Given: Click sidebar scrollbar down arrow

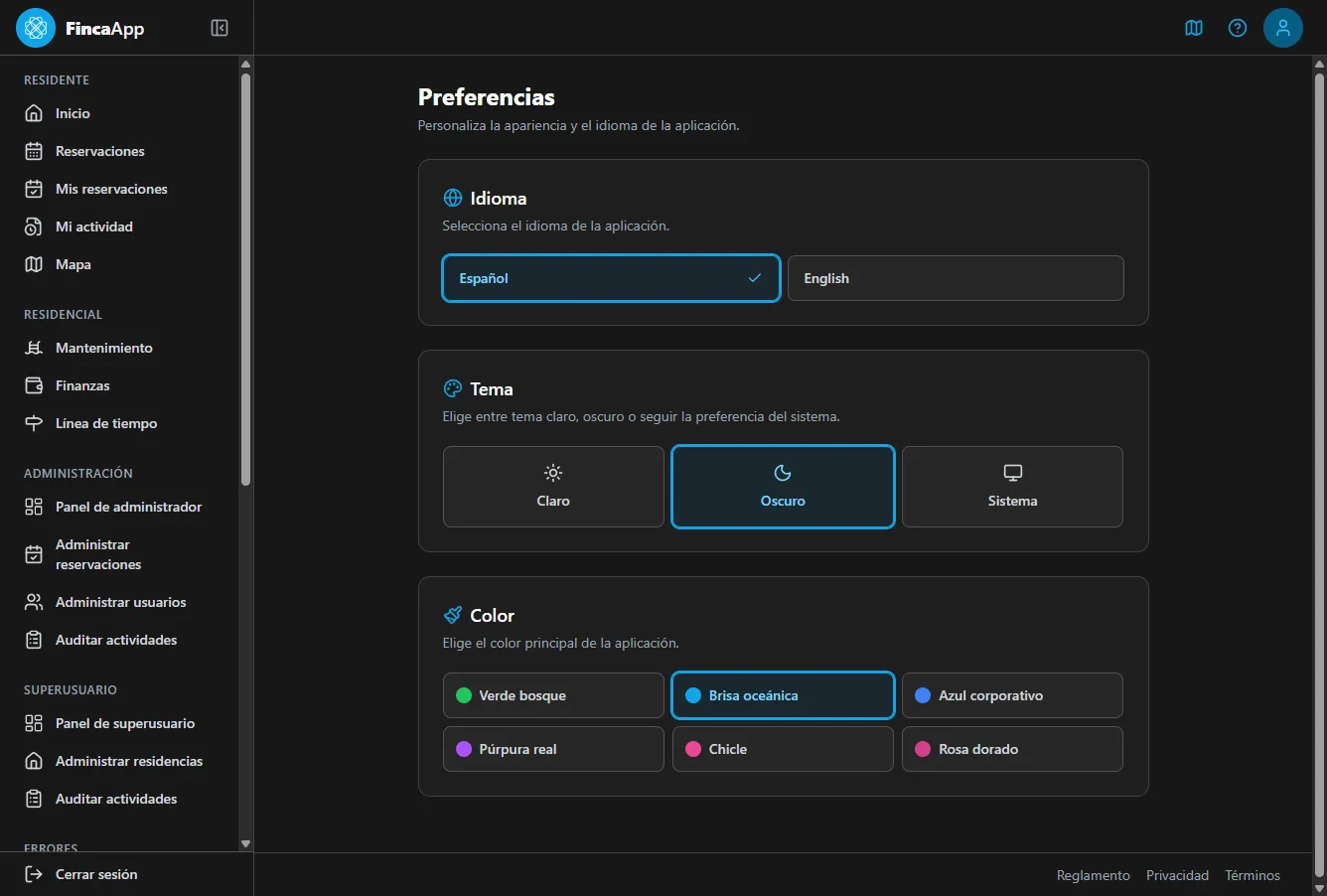Looking at the screenshot, I should [x=245, y=843].
